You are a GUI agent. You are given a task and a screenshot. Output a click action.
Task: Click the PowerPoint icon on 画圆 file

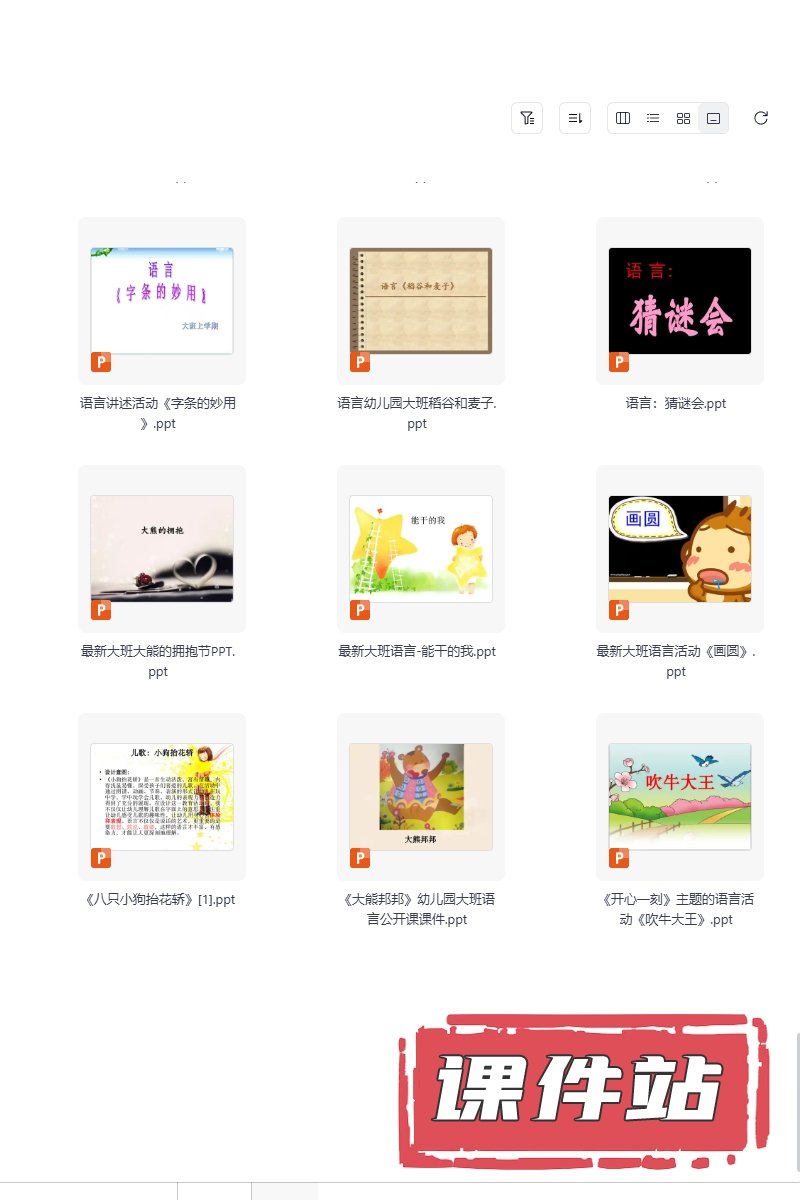[x=619, y=610]
